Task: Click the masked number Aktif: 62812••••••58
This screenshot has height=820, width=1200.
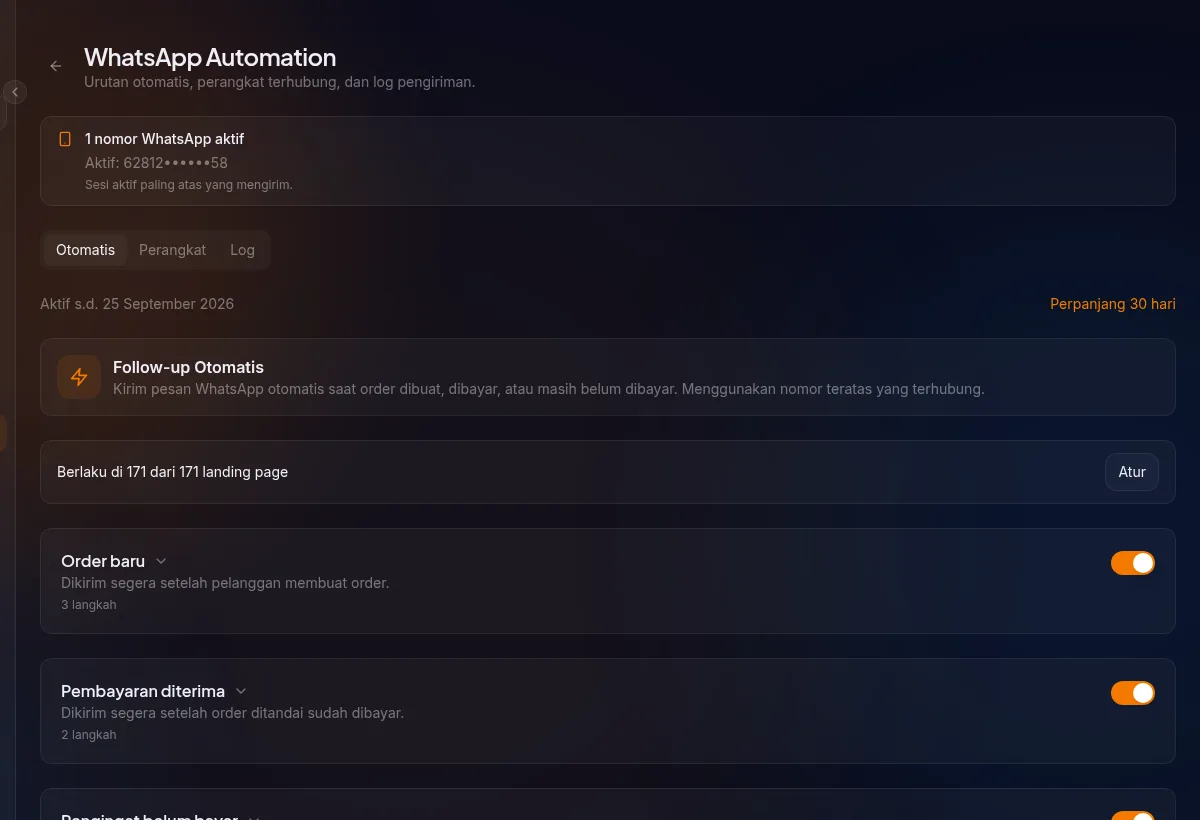Action: coord(156,163)
